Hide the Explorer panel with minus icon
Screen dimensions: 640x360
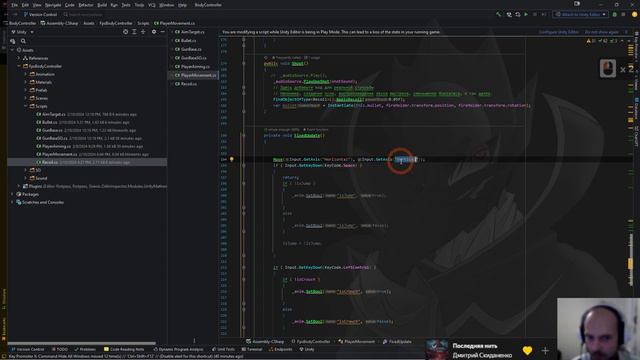tap(162, 31)
